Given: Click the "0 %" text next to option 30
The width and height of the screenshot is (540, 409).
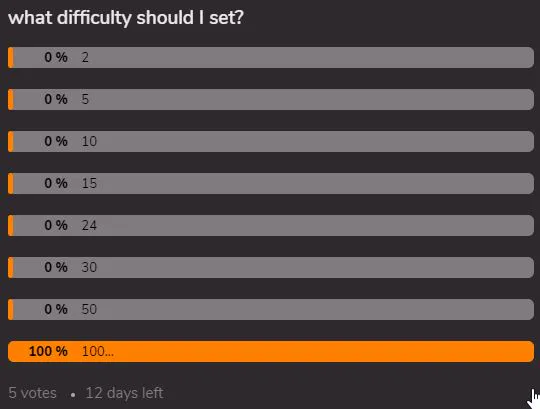Looking at the screenshot, I should [56, 267].
